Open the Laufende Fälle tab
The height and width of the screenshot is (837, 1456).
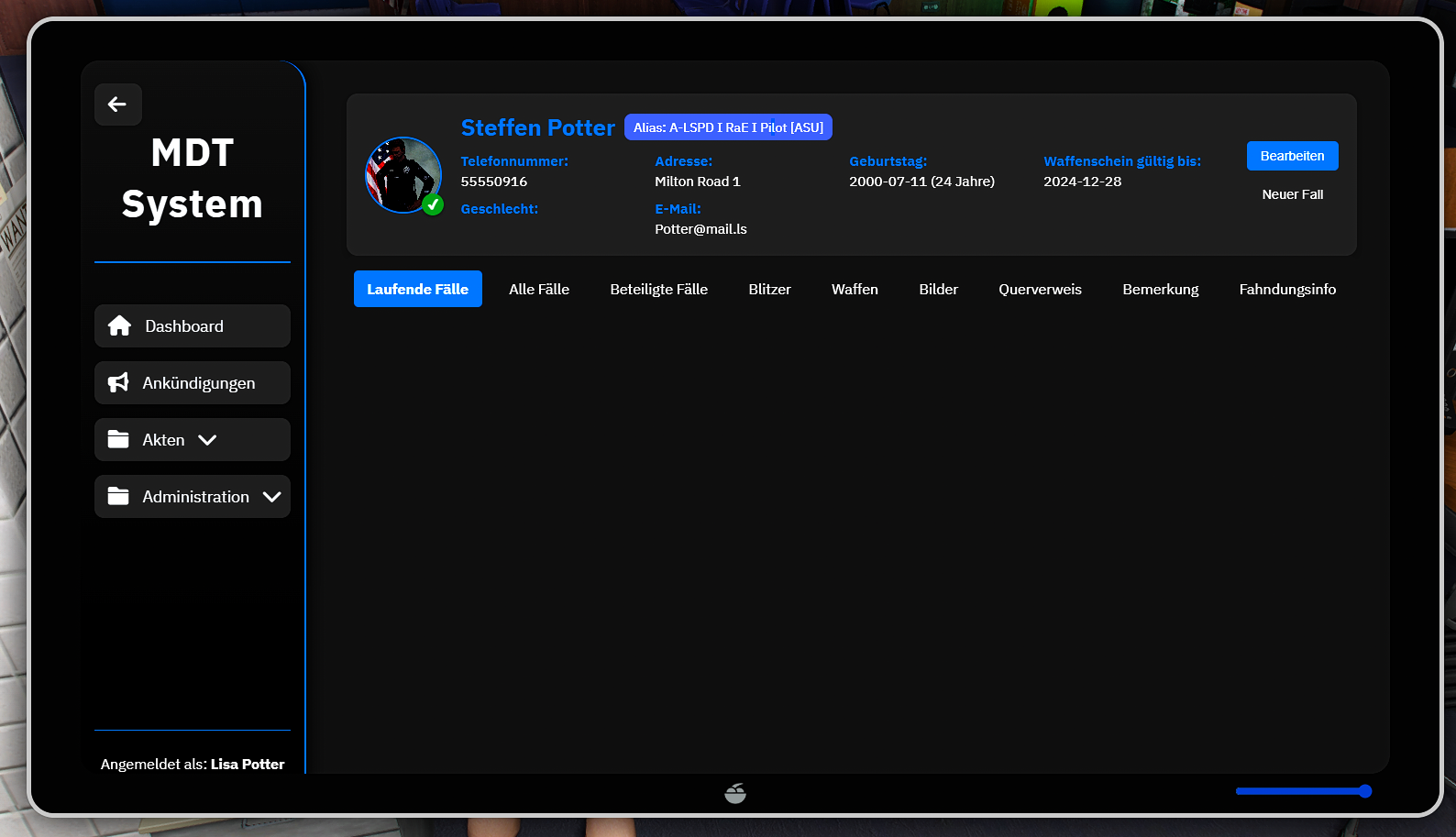tap(418, 289)
